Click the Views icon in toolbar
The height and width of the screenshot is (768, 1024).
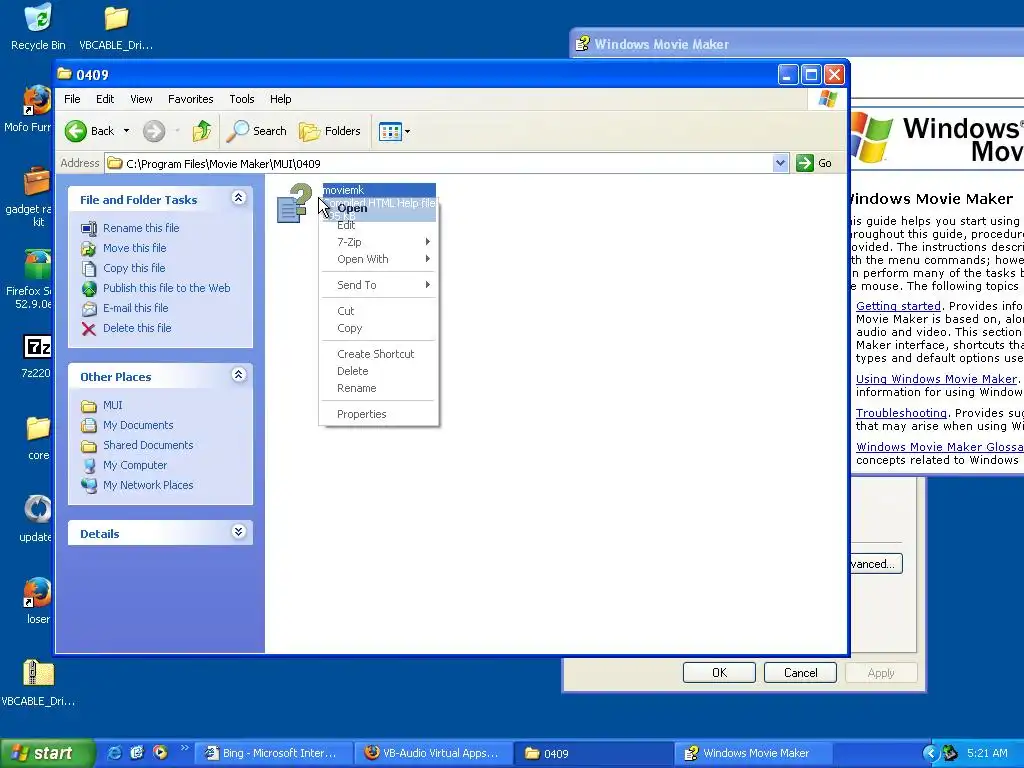390,131
